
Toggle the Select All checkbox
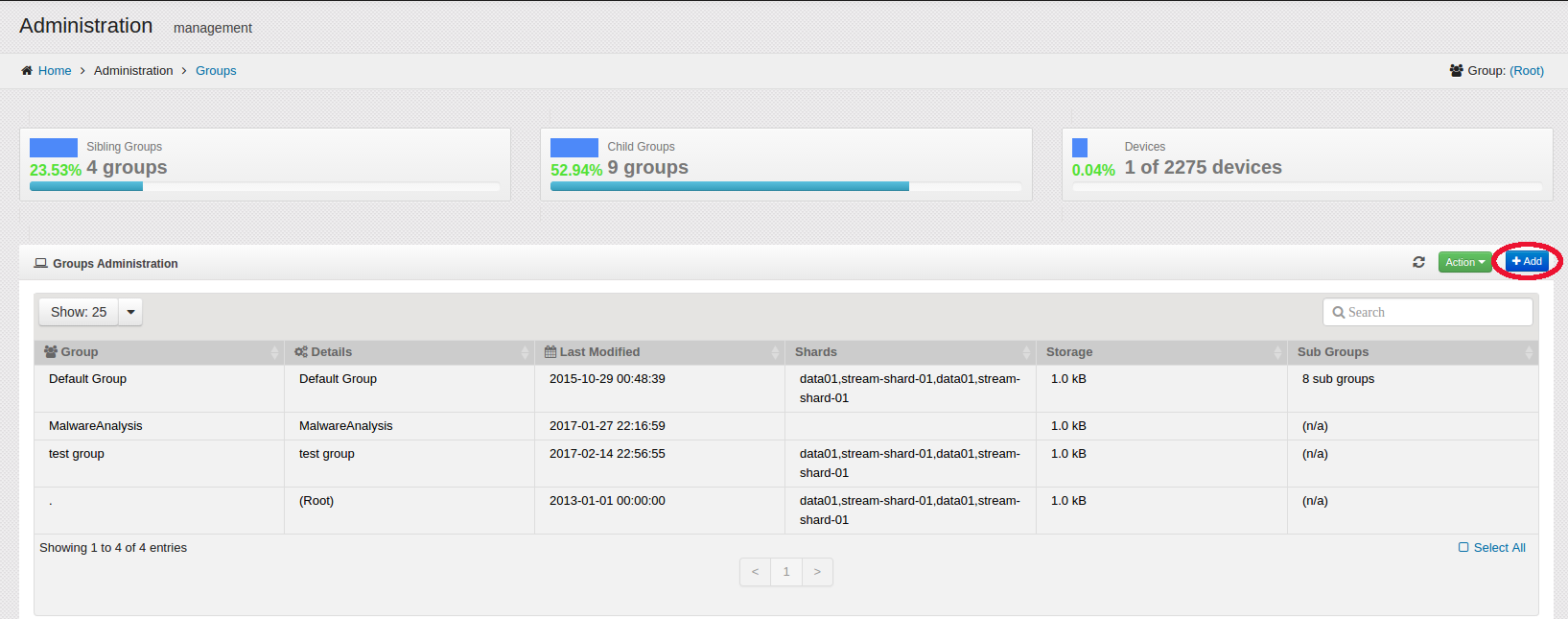point(1463,548)
